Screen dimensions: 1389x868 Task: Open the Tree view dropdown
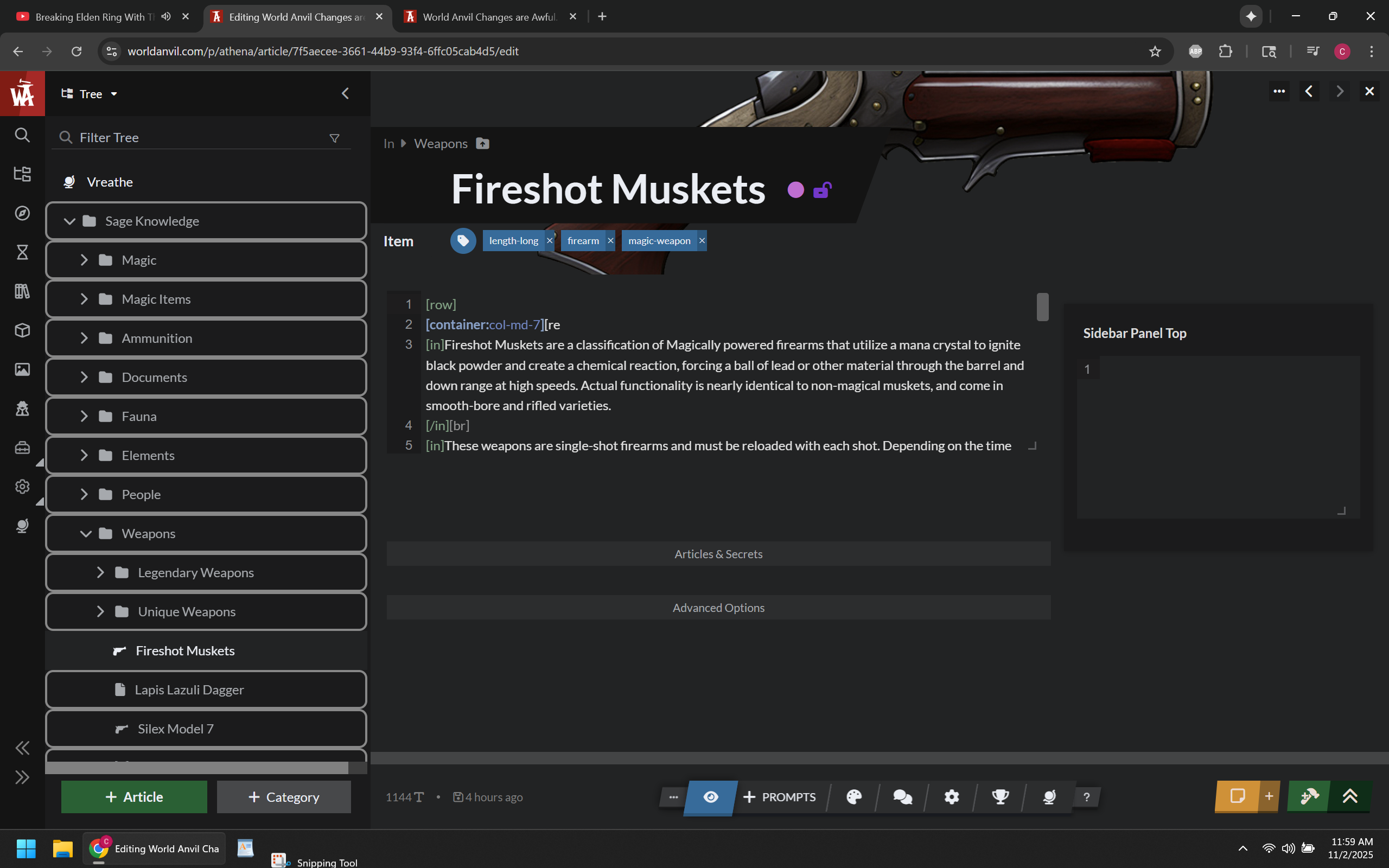coord(90,94)
